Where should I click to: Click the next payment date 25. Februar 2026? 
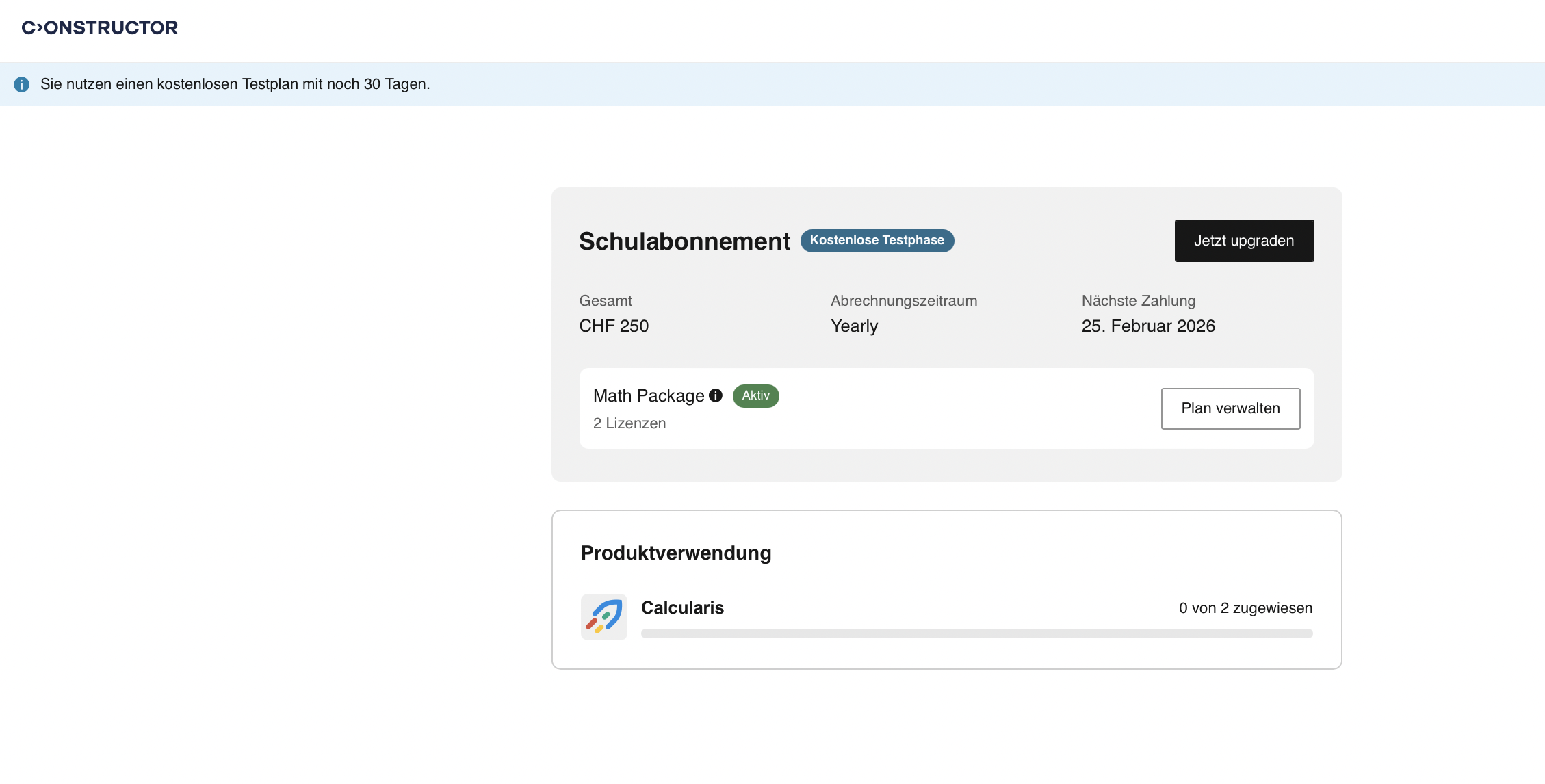(x=1148, y=326)
